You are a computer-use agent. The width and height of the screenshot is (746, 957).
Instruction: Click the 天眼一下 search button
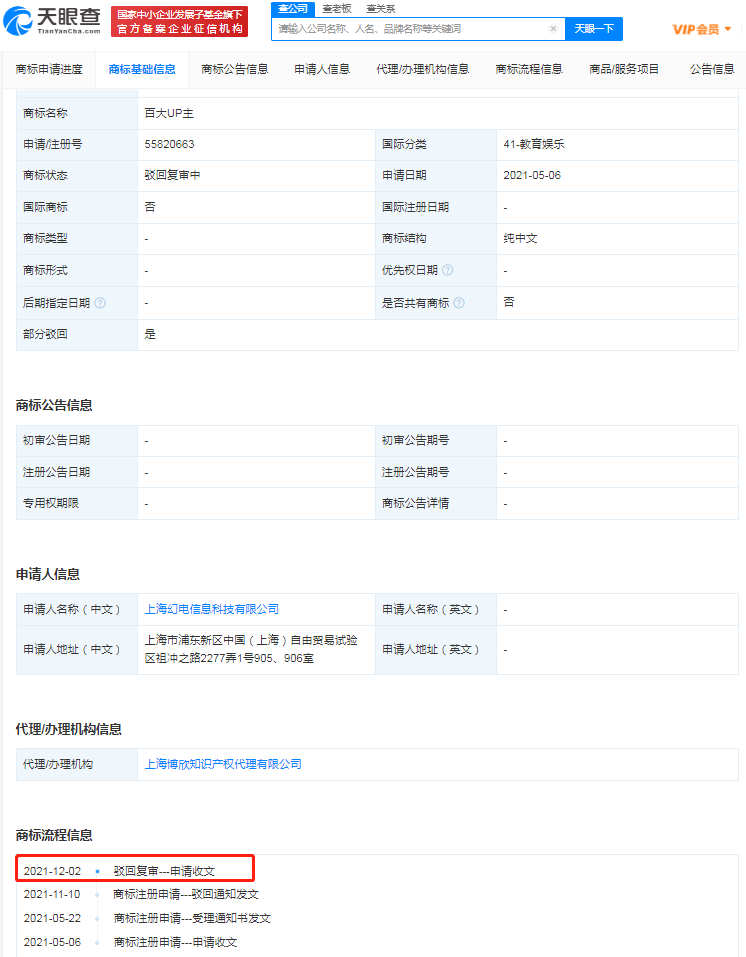click(x=594, y=29)
